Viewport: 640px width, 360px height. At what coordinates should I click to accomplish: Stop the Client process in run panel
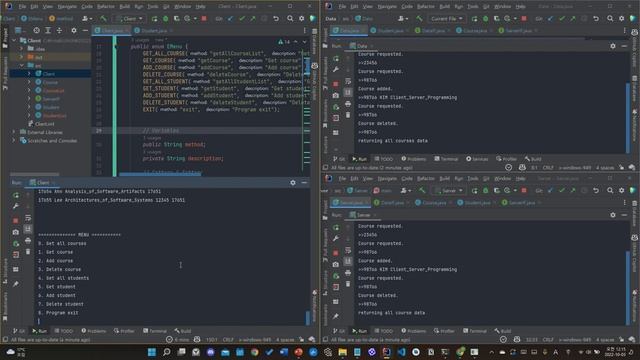(x=16, y=220)
